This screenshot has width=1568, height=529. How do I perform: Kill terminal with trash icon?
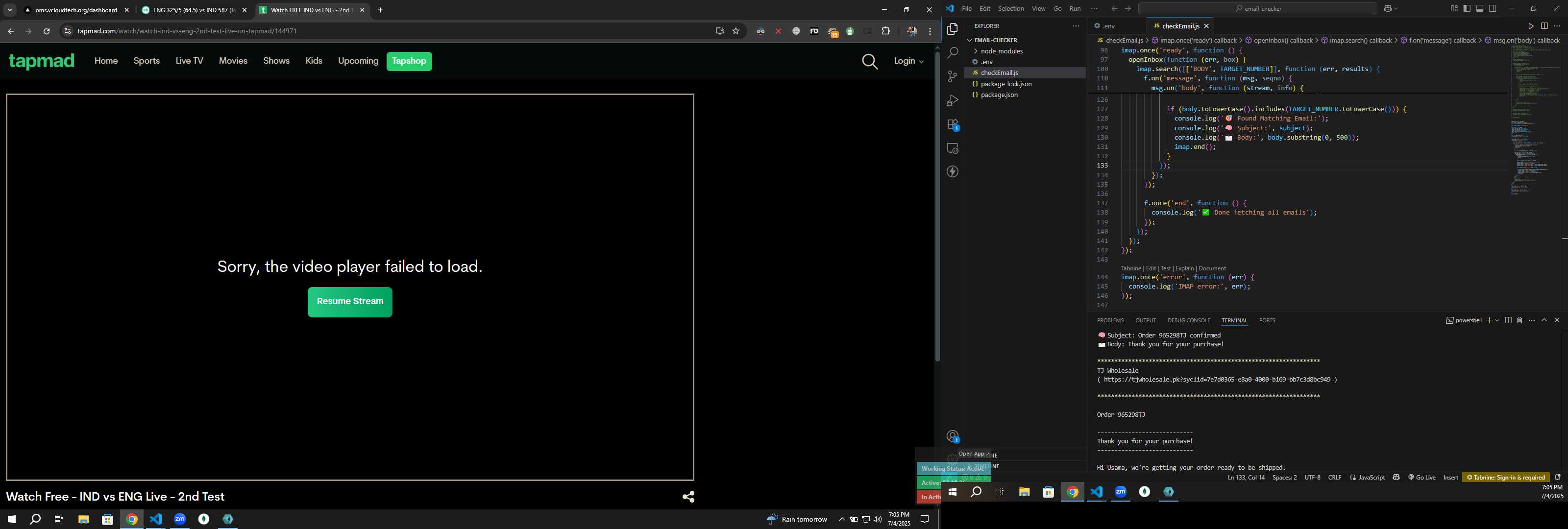(x=1519, y=320)
